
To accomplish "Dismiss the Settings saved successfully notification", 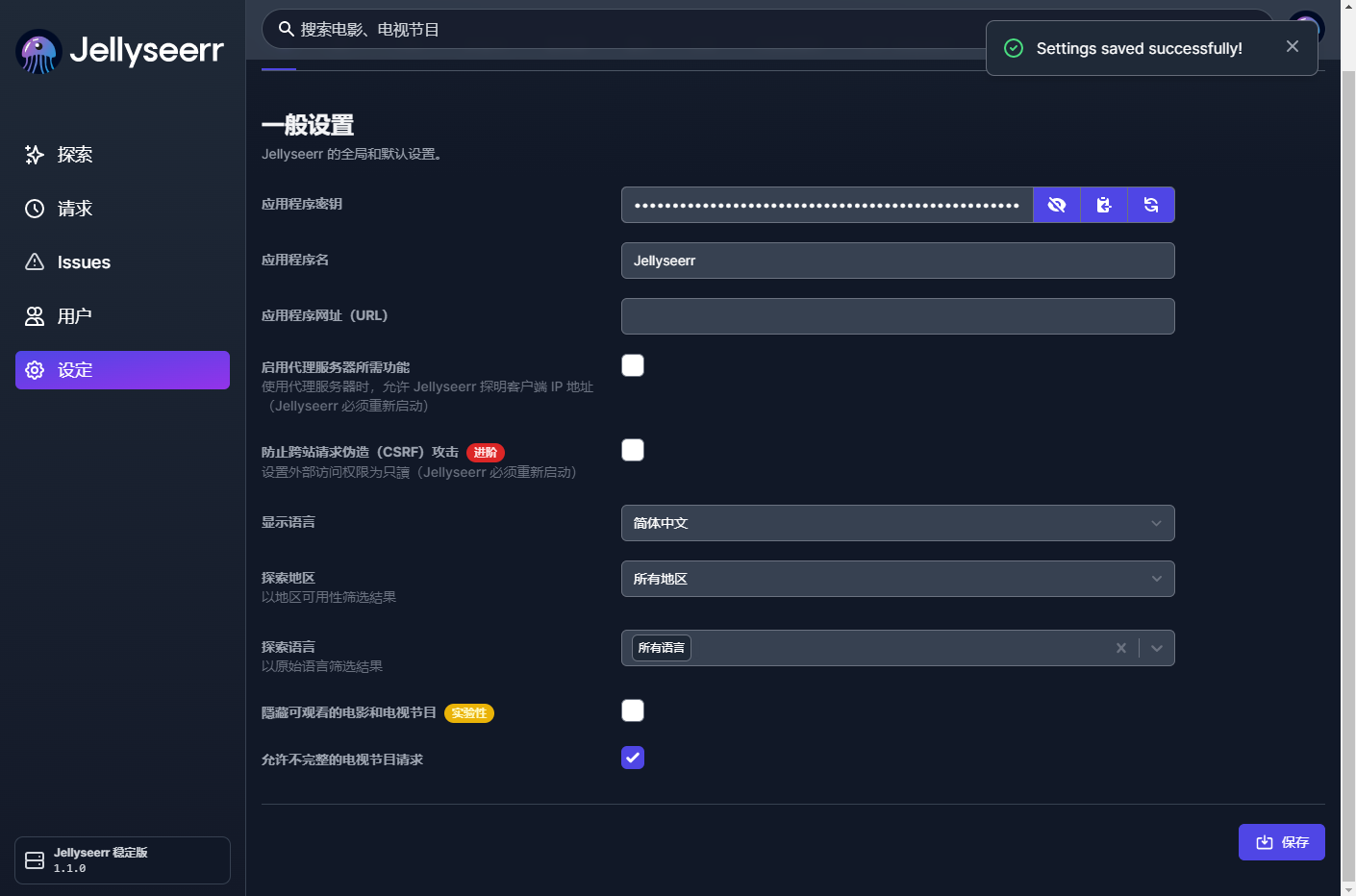I will point(1293,46).
